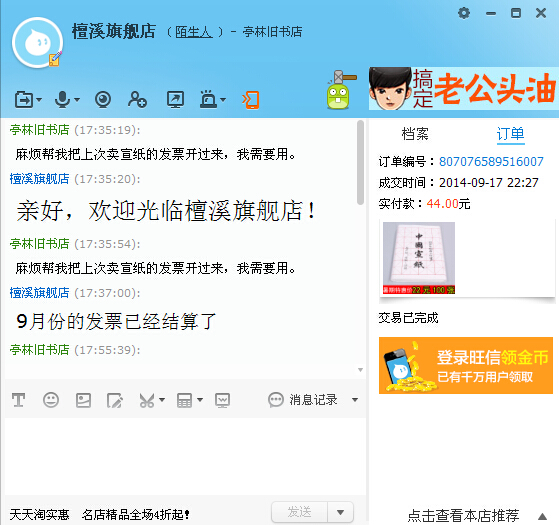This screenshot has width=559, height=525.
Task: Open remote screen share icon
Action: (175, 99)
